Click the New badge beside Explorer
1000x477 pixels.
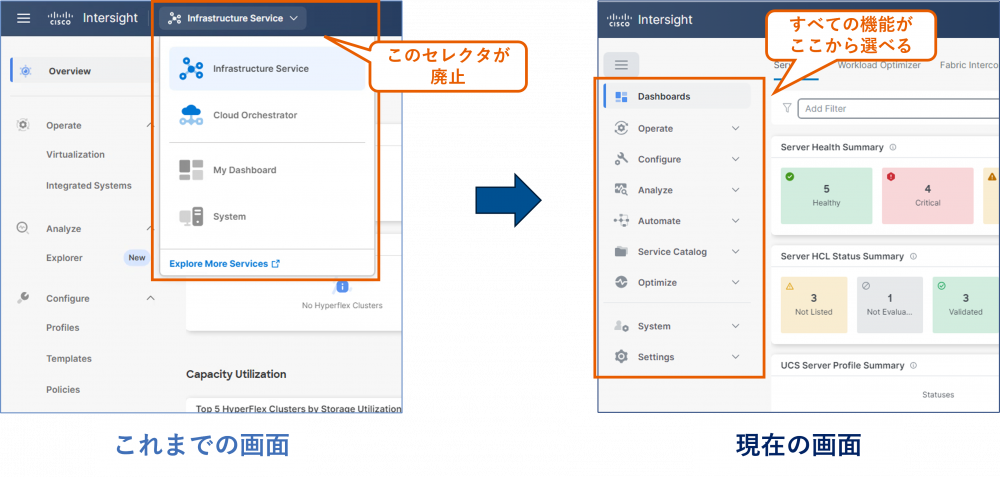click(x=136, y=258)
